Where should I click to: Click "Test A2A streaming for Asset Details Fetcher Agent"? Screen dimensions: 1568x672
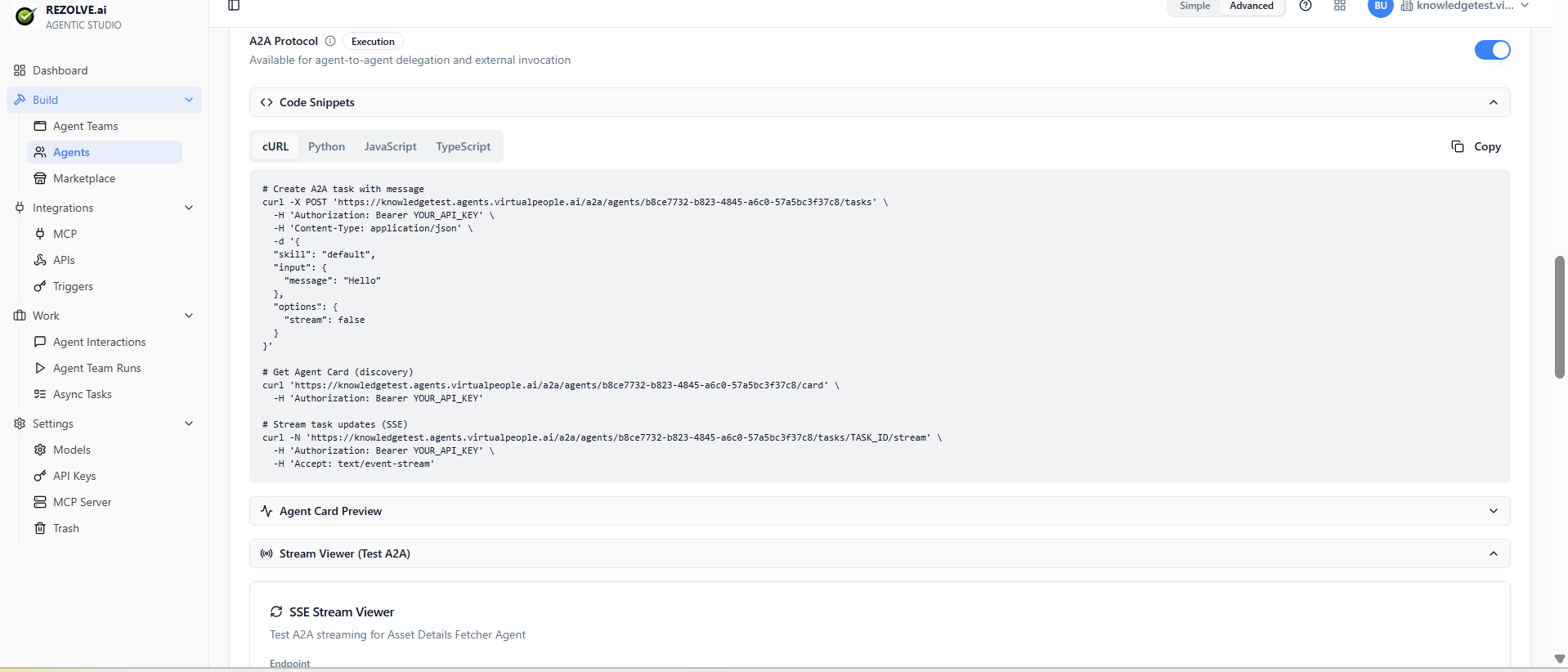point(397,634)
